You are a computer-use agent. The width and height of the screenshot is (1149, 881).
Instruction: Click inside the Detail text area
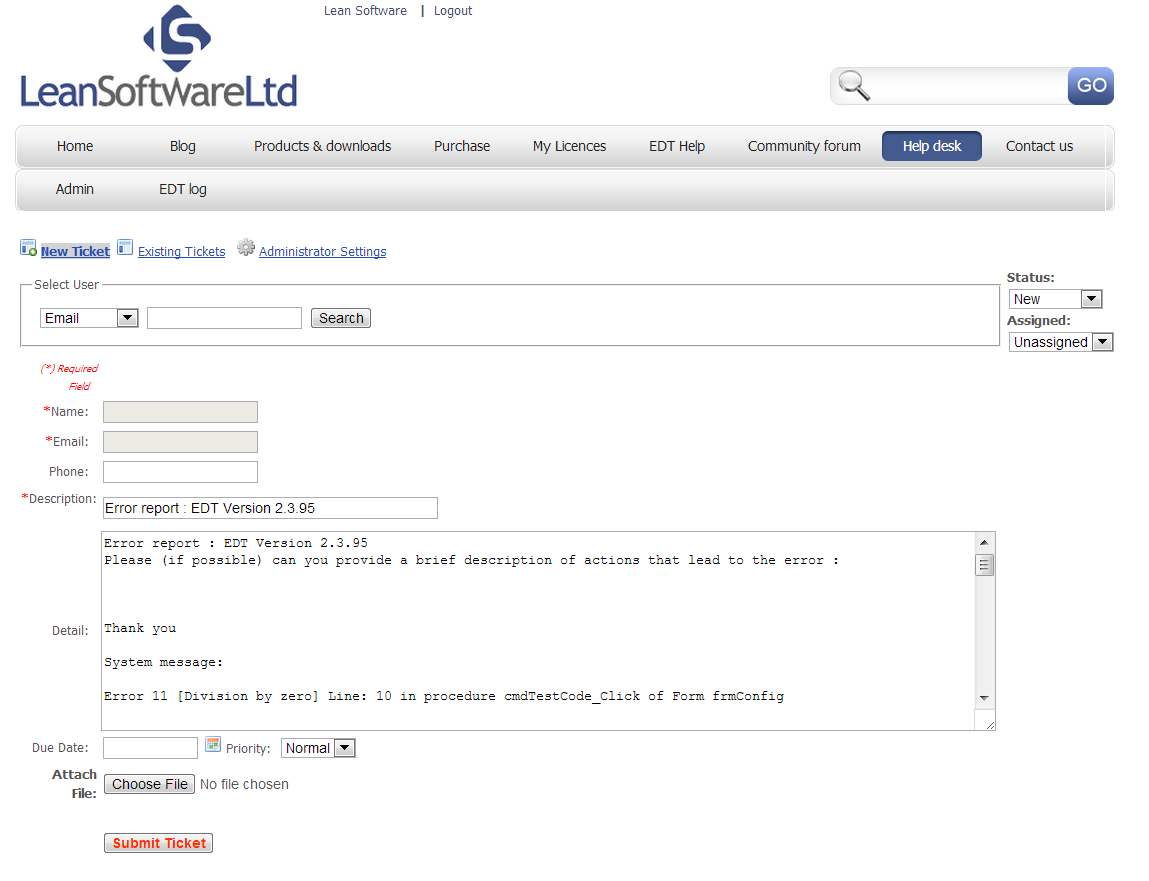tap(539, 630)
